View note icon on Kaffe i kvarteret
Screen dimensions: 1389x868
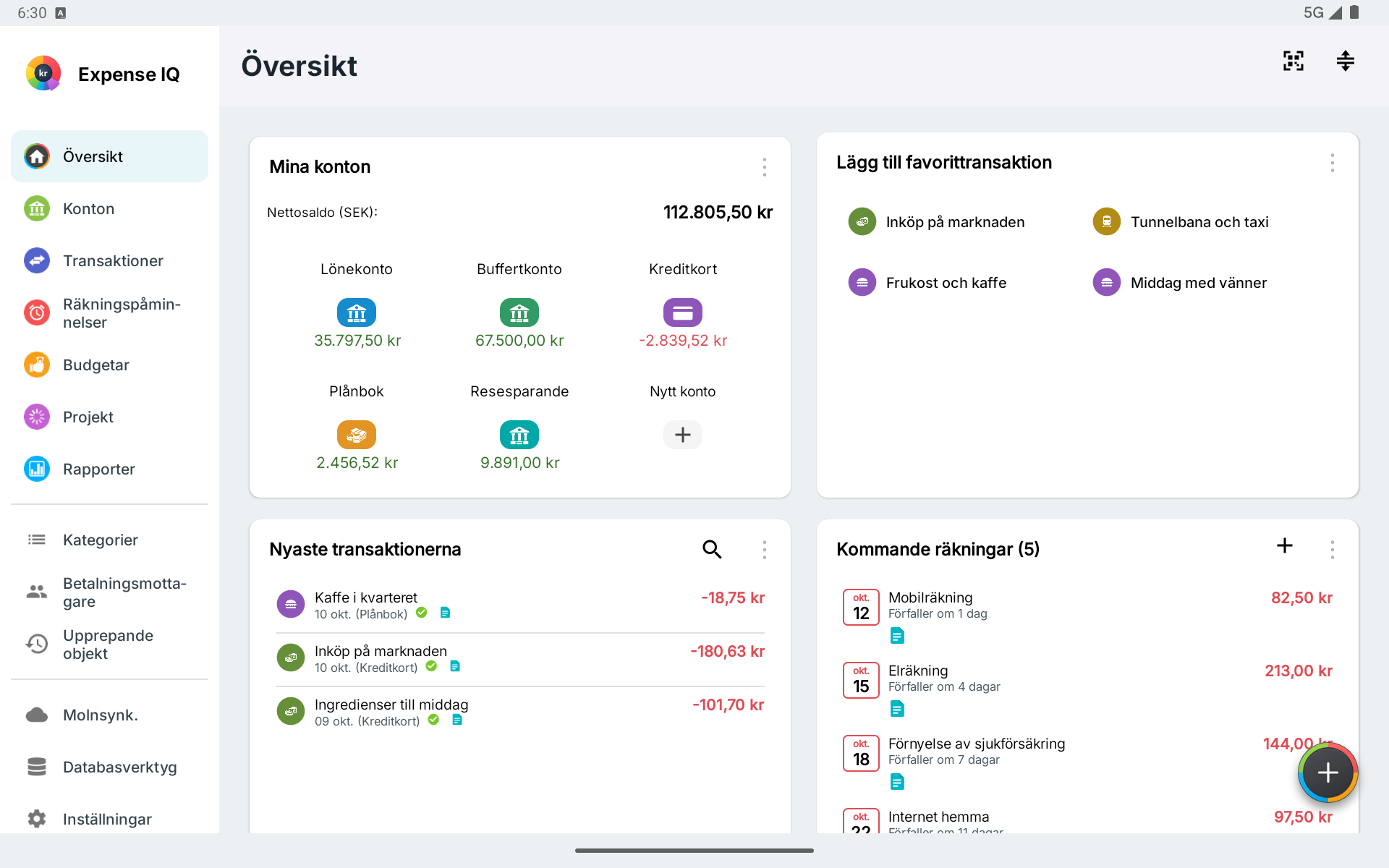446,613
